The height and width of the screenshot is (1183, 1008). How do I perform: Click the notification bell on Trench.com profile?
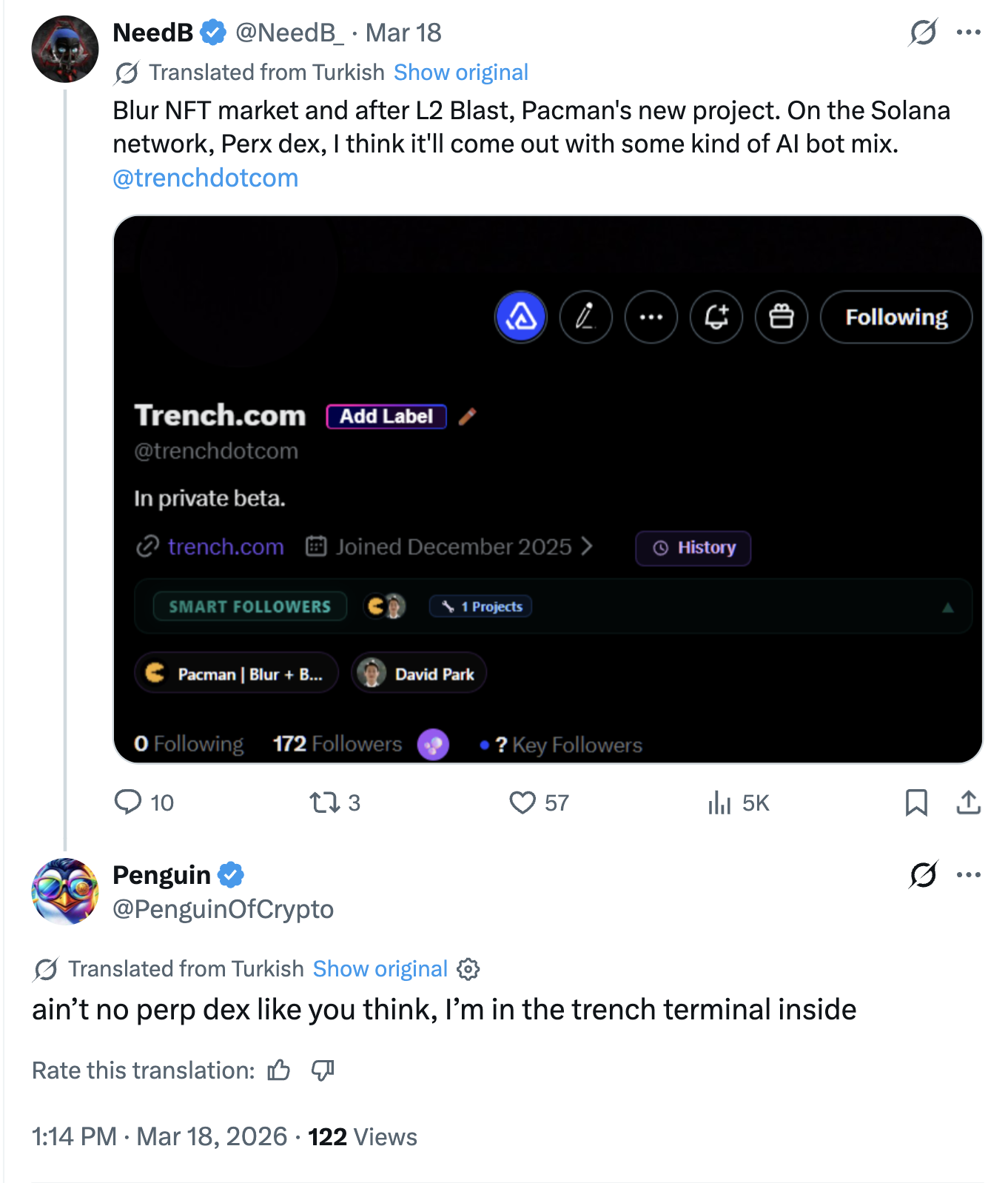coord(716,317)
